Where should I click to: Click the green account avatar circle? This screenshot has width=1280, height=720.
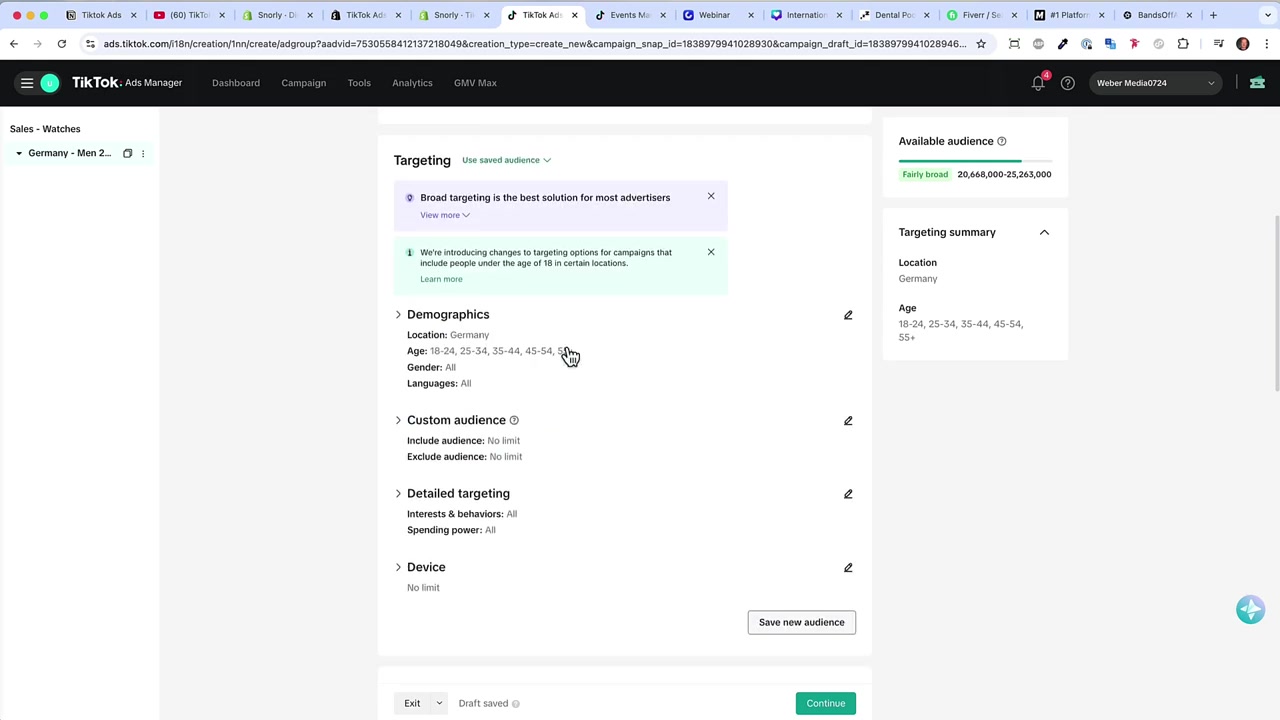(x=49, y=83)
